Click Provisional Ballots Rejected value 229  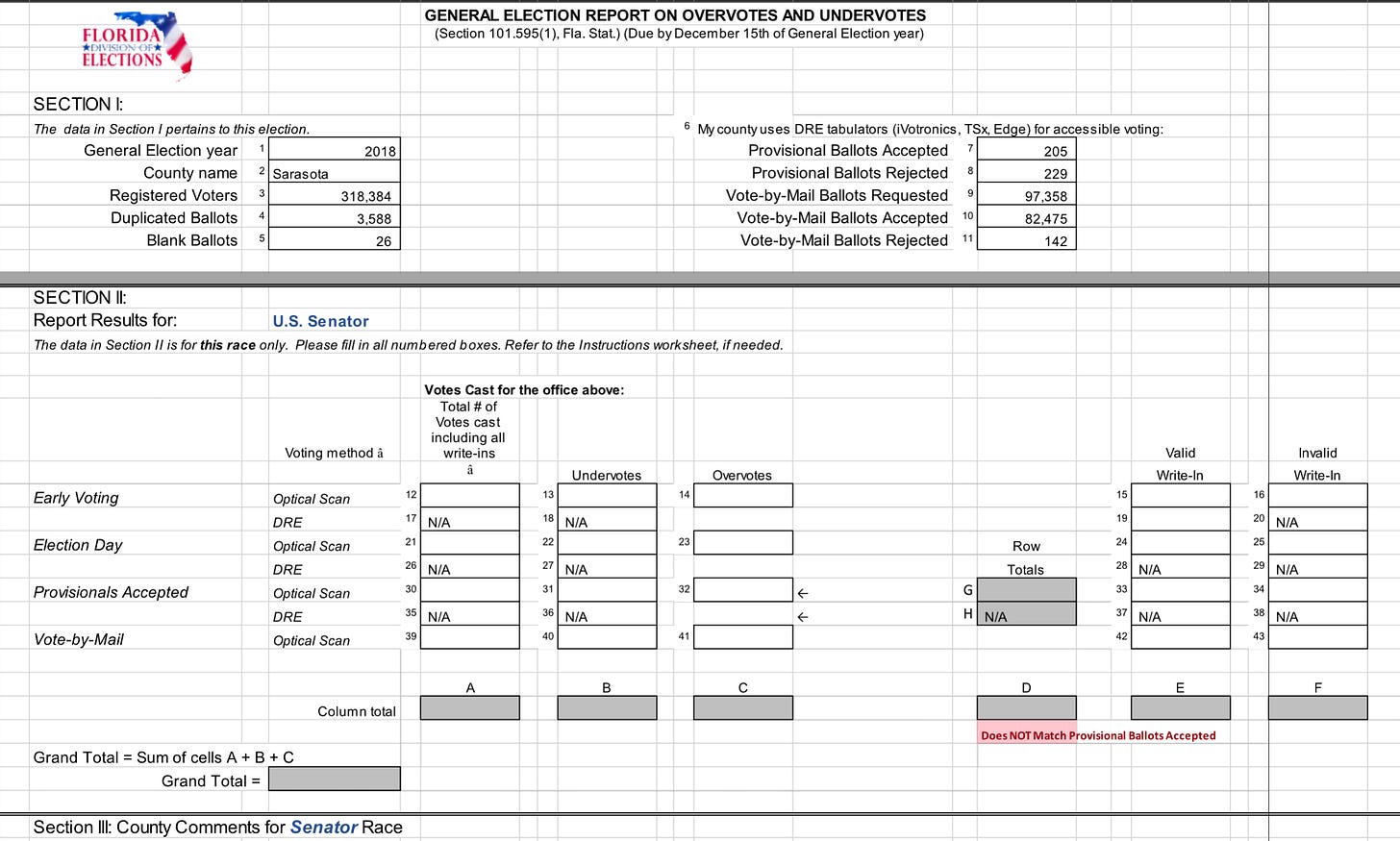click(1026, 172)
